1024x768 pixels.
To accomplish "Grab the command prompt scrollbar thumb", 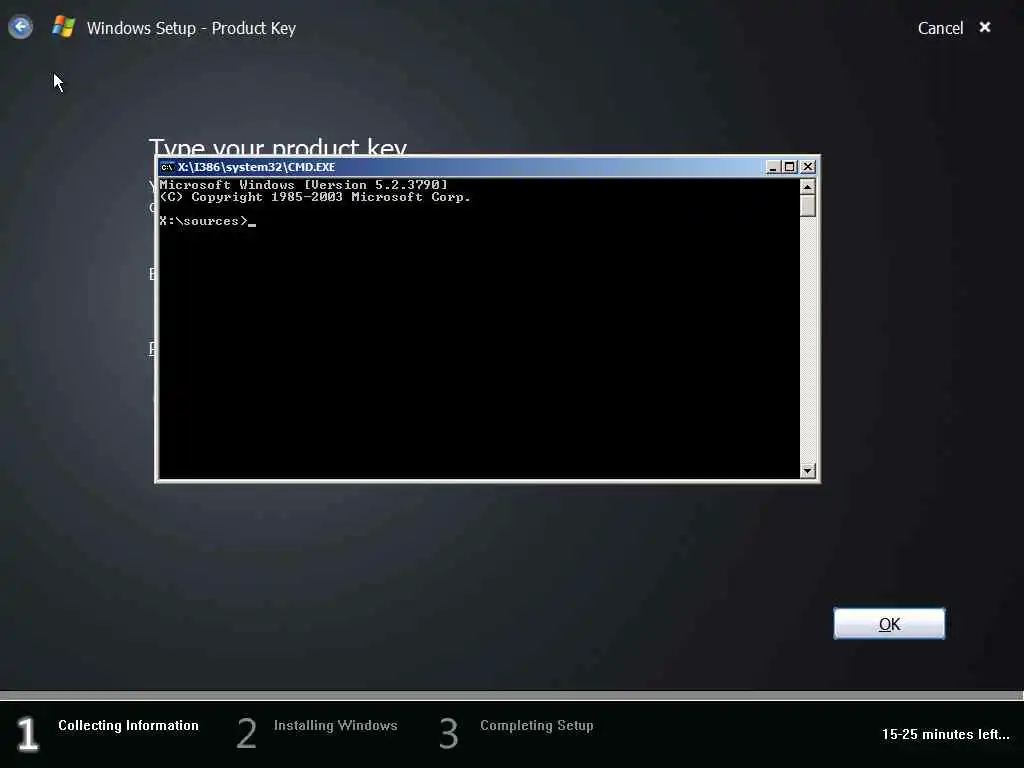I will pos(808,206).
